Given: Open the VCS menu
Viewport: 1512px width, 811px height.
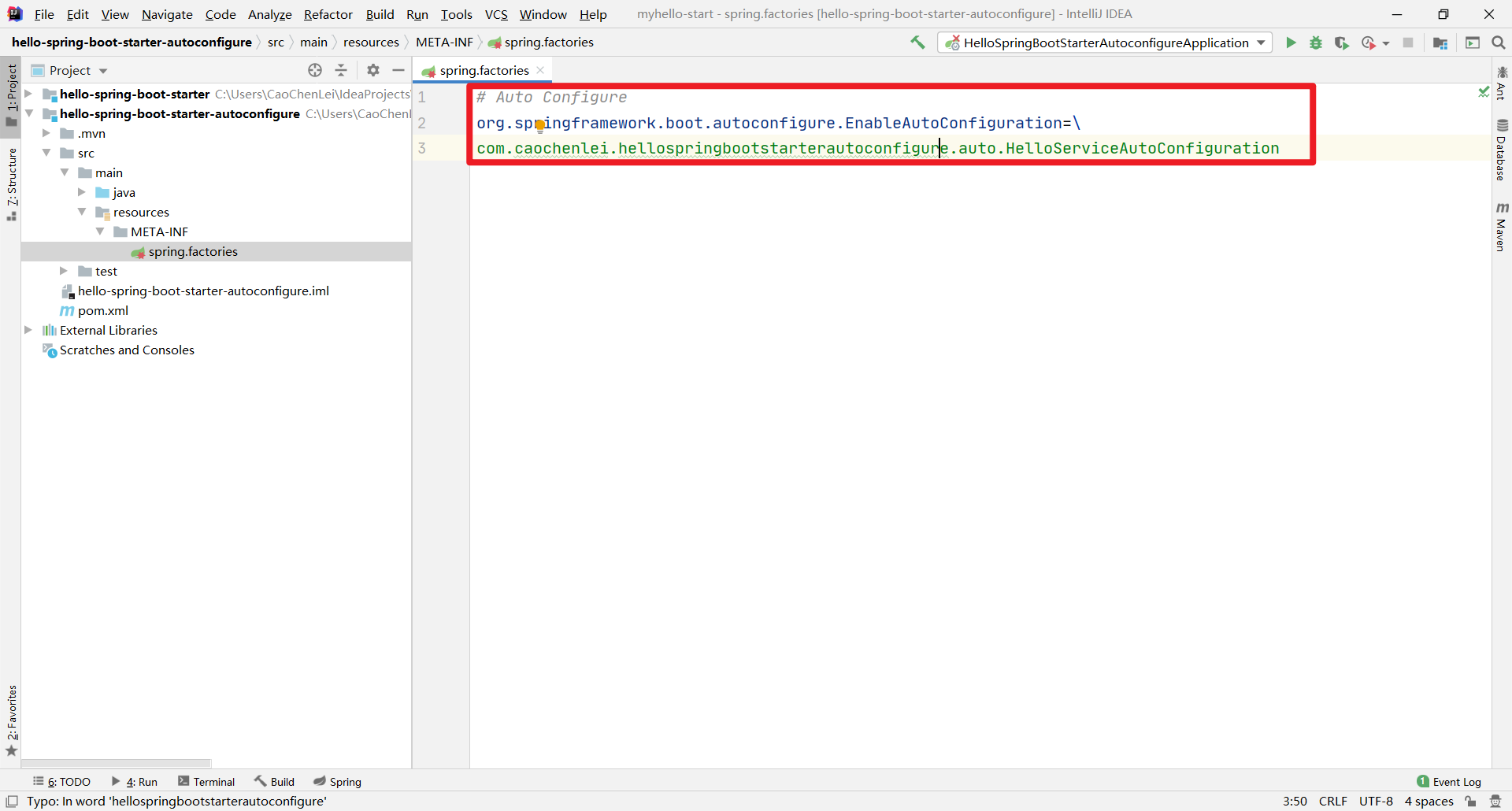Looking at the screenshot, I should (496, 14).
